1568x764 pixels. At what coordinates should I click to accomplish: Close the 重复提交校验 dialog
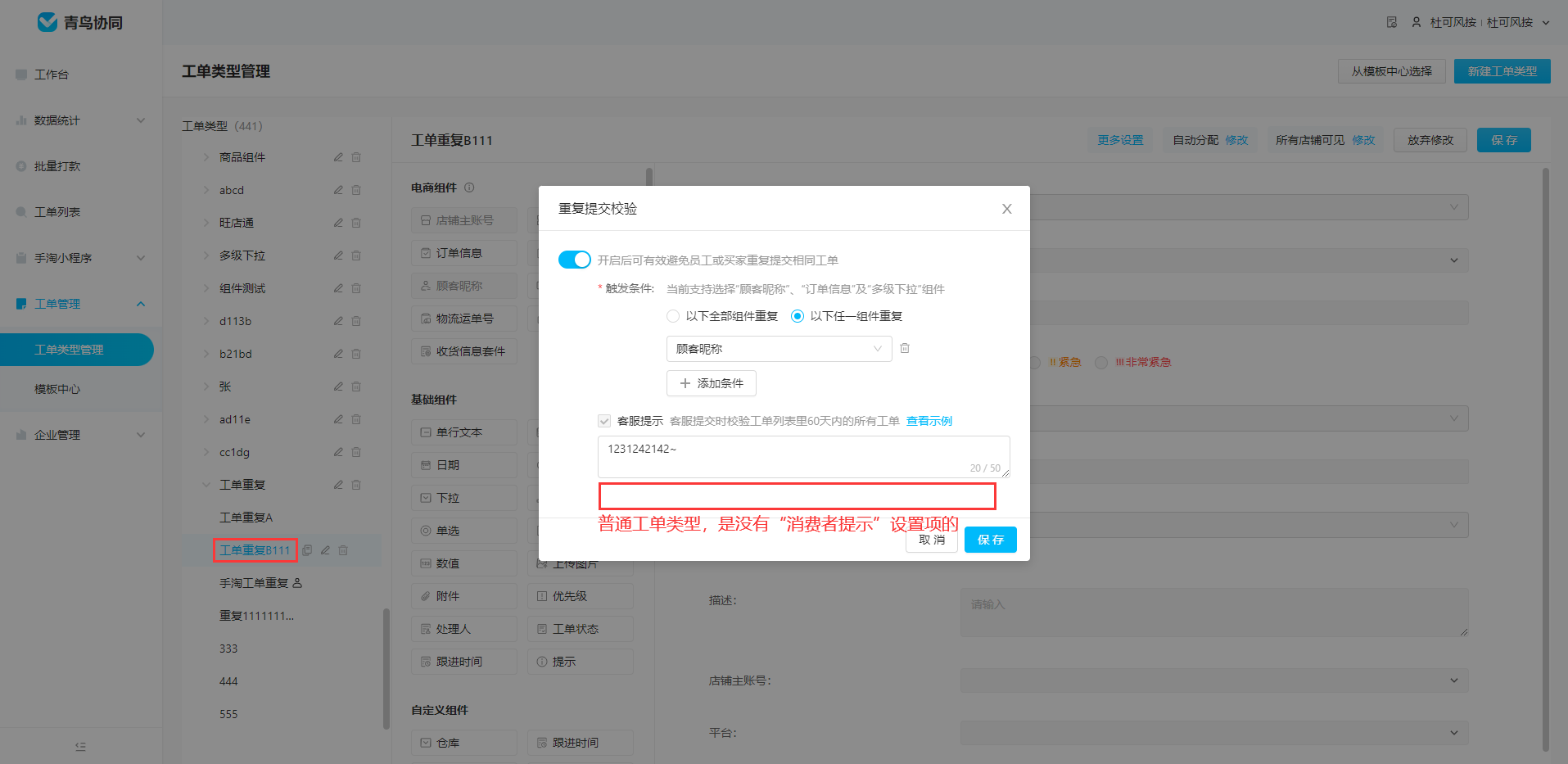(1006, 209)
